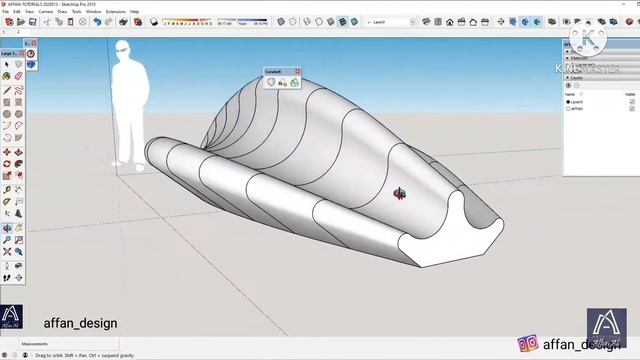640x360 pixels.
Task: Add a new layer plus button
Action: coord(569,85)
